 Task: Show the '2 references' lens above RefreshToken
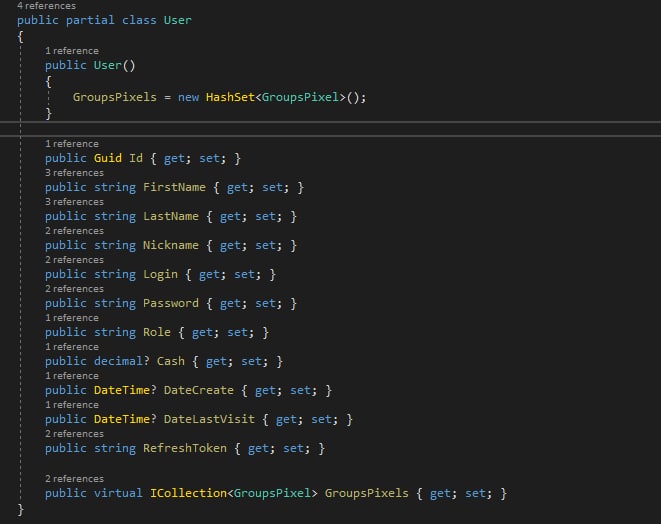74,434
